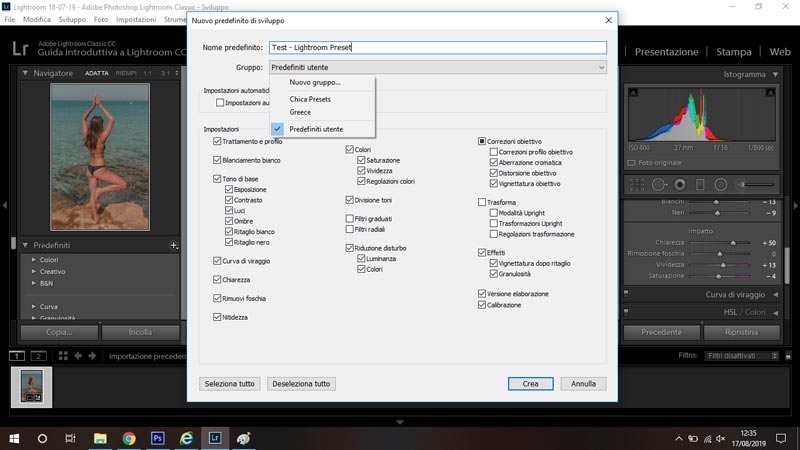Click Seleziona tutto button
The width and height of the screenshot is (800, 450).
pos(230,384)
